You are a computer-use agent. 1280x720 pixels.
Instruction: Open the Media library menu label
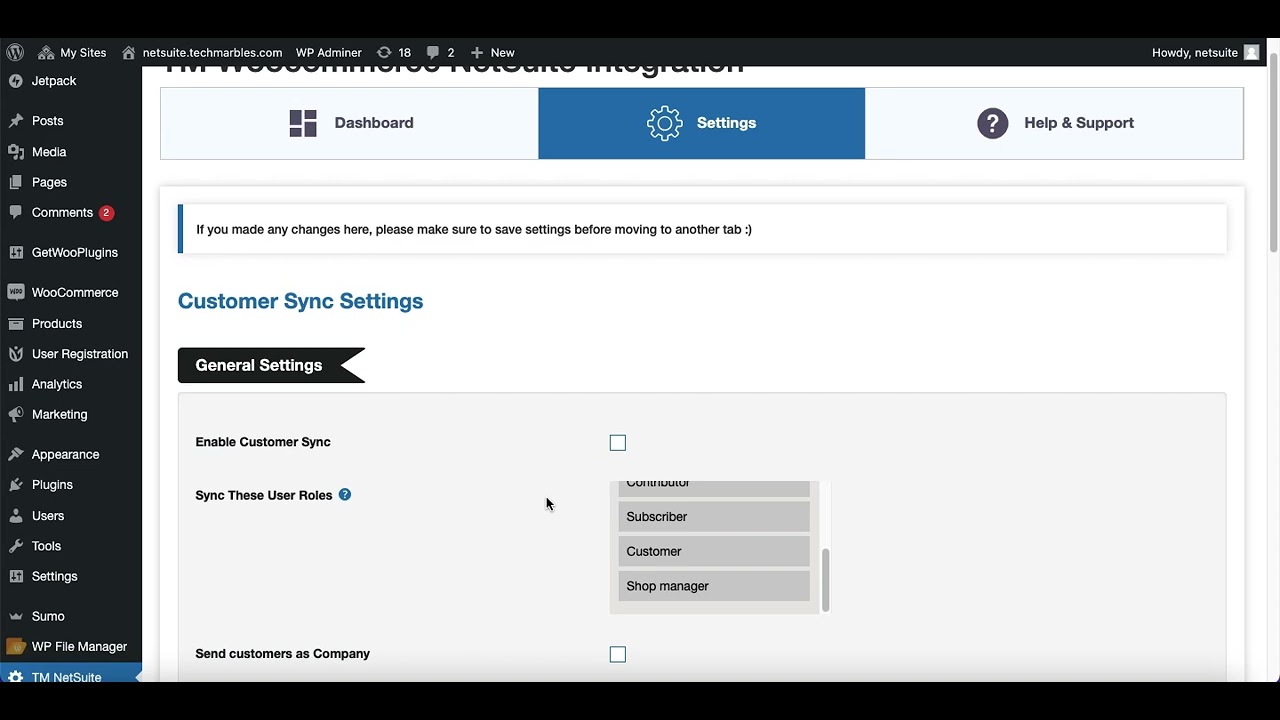[x=49, y=152]
